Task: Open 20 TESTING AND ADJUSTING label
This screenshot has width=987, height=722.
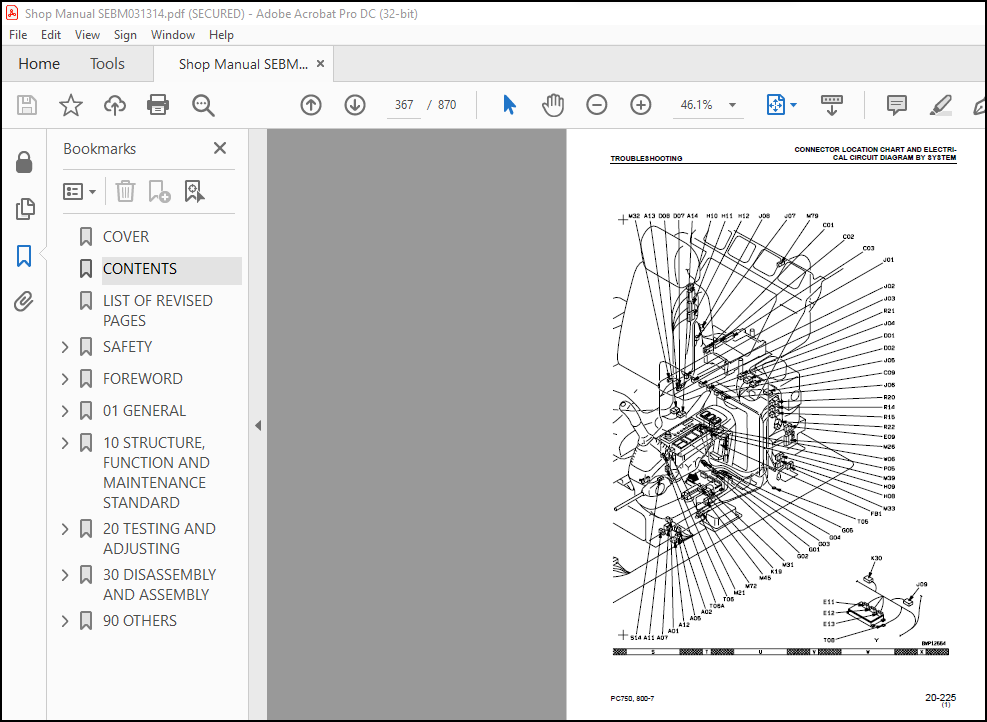Action: 159,539
